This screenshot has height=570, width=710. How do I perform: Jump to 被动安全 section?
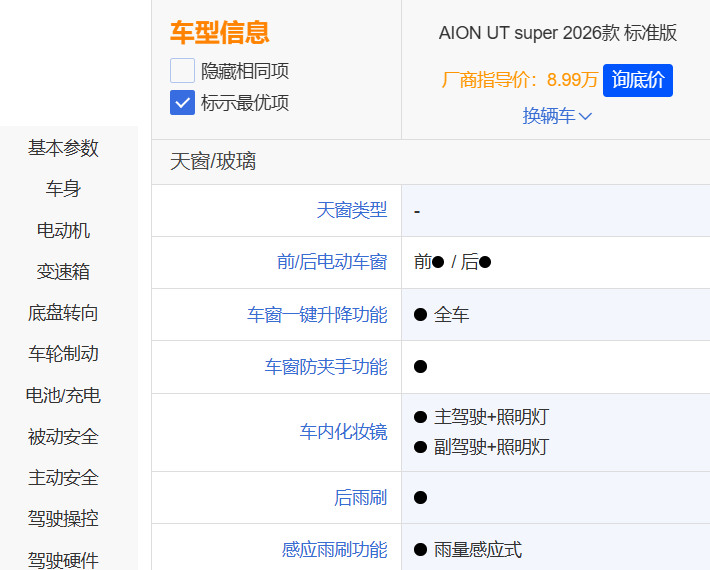pos(63,437)
